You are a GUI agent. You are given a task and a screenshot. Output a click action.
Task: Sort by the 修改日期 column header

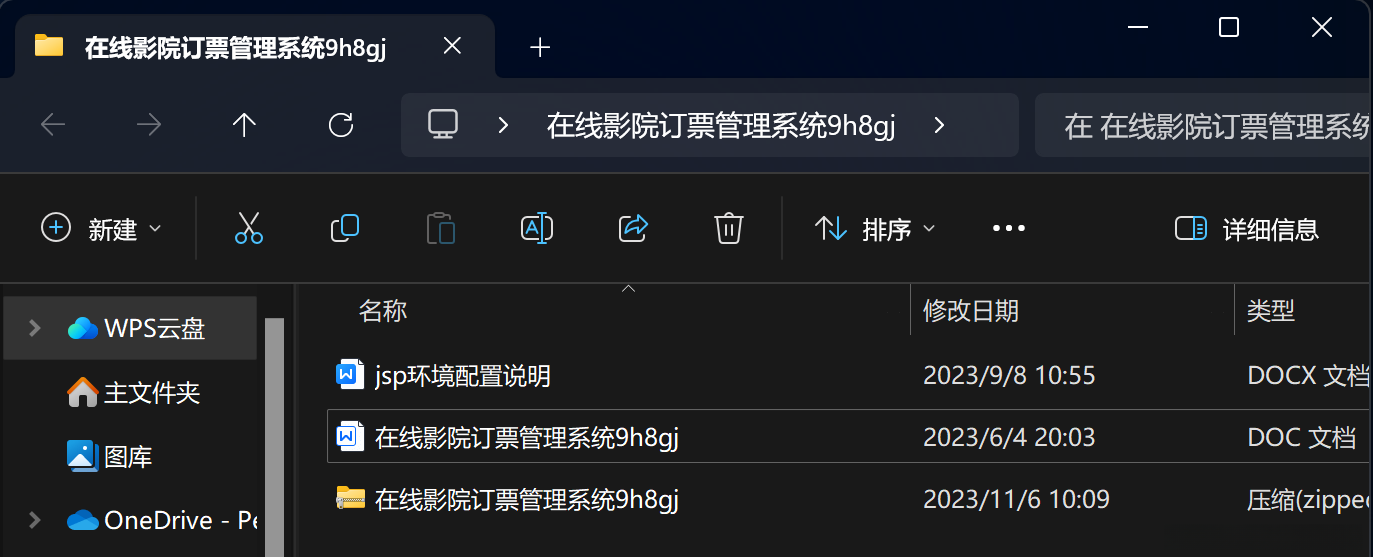point(970,311)
